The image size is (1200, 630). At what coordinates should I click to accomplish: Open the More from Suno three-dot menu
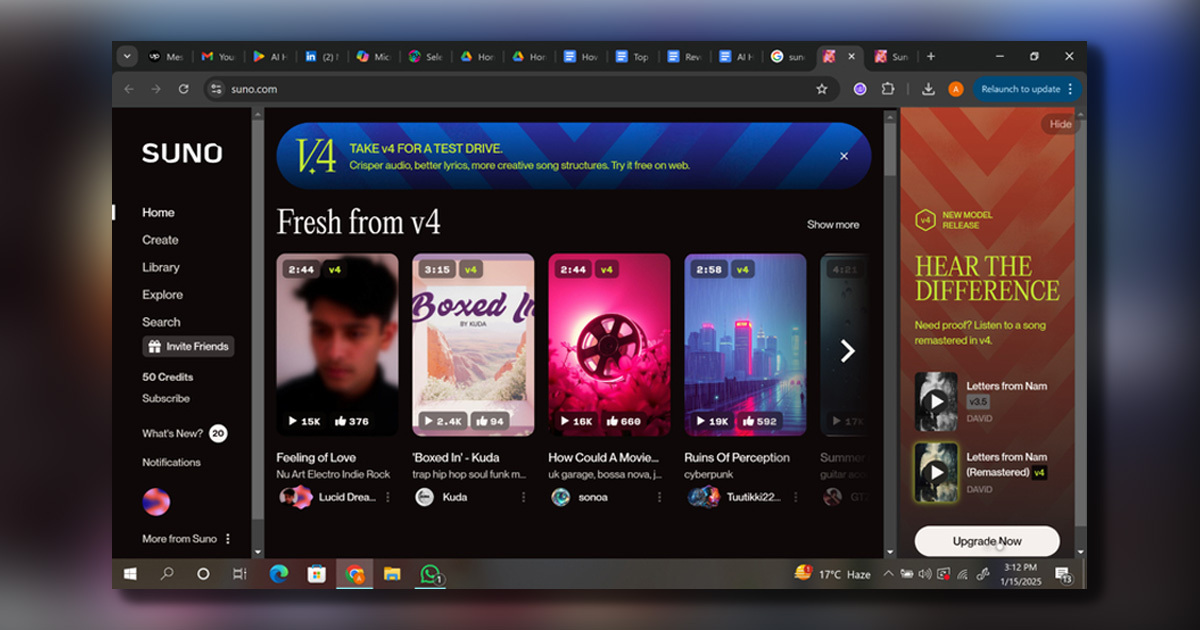tap(228, 539)
